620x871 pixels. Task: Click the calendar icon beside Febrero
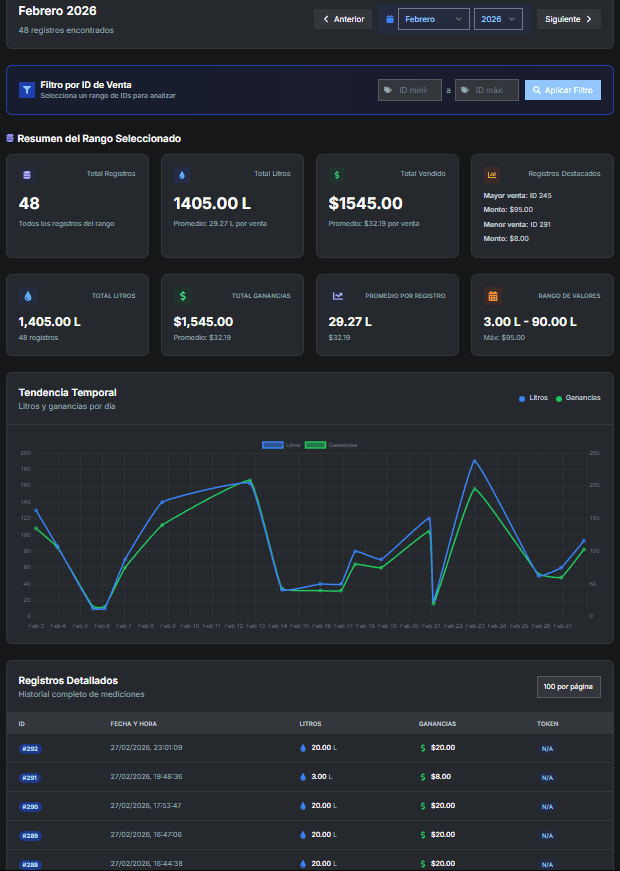point(389,19)
